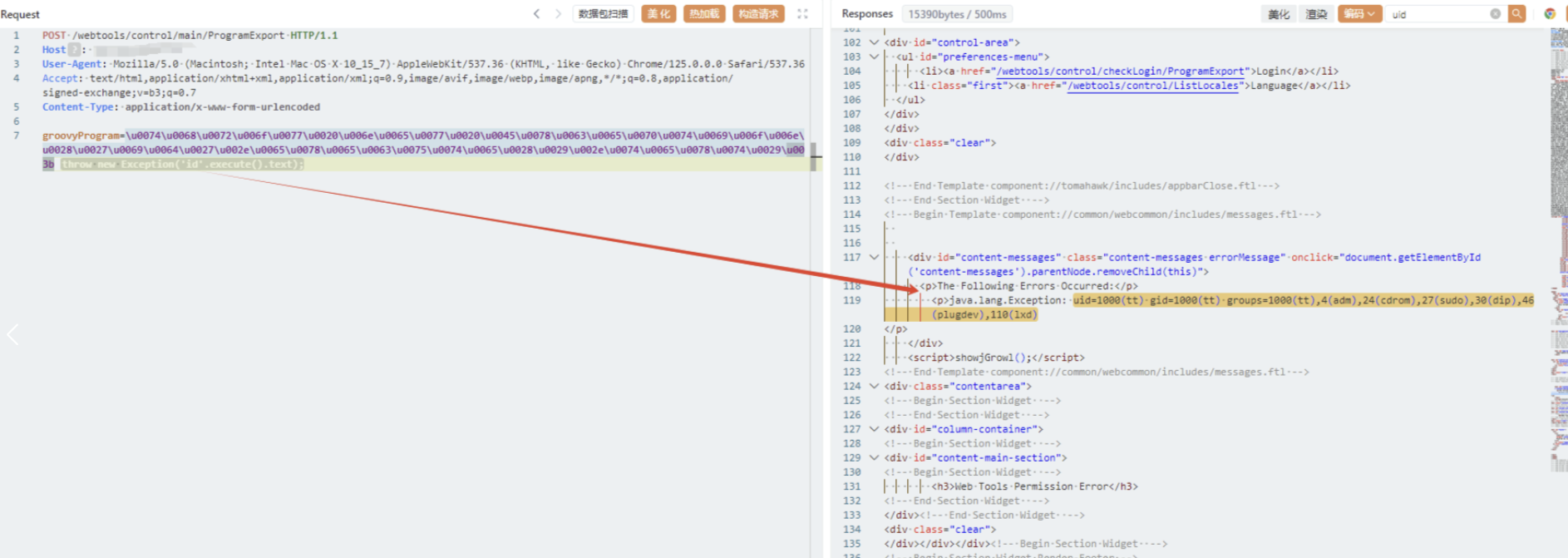This screenshot has height=558, width=1568.
Task: Open the /webtools/control/ListLocales link
Action: point(1152,86)
